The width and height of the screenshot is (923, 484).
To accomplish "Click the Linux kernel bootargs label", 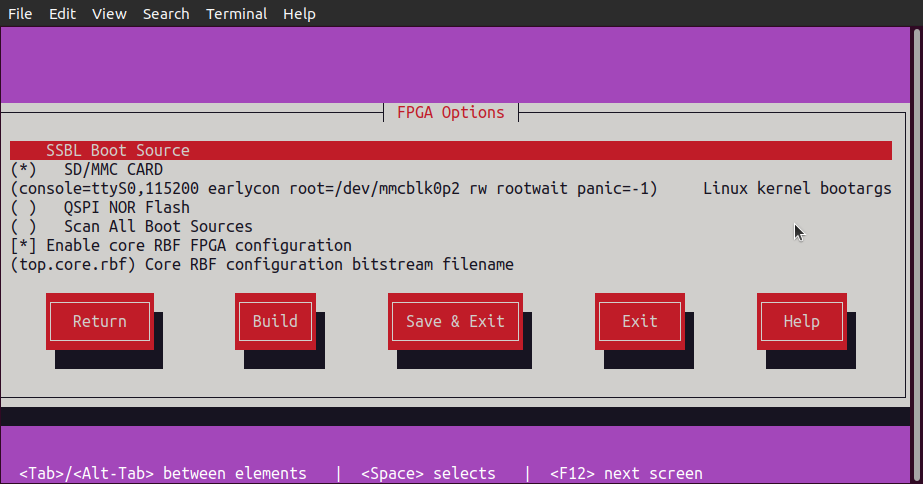I will pyautogui.click(x=797, y=189).
